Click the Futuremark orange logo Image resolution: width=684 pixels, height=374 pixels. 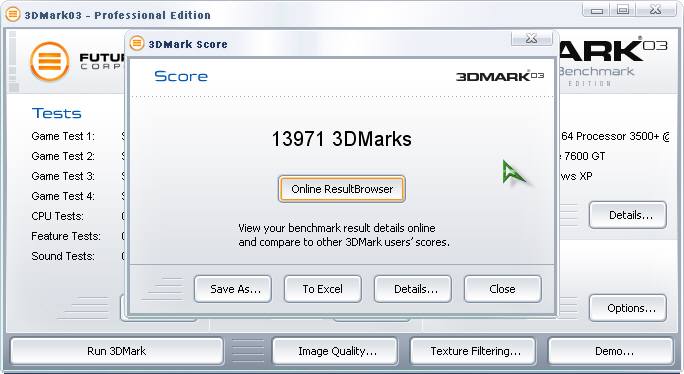click(50, 62)
